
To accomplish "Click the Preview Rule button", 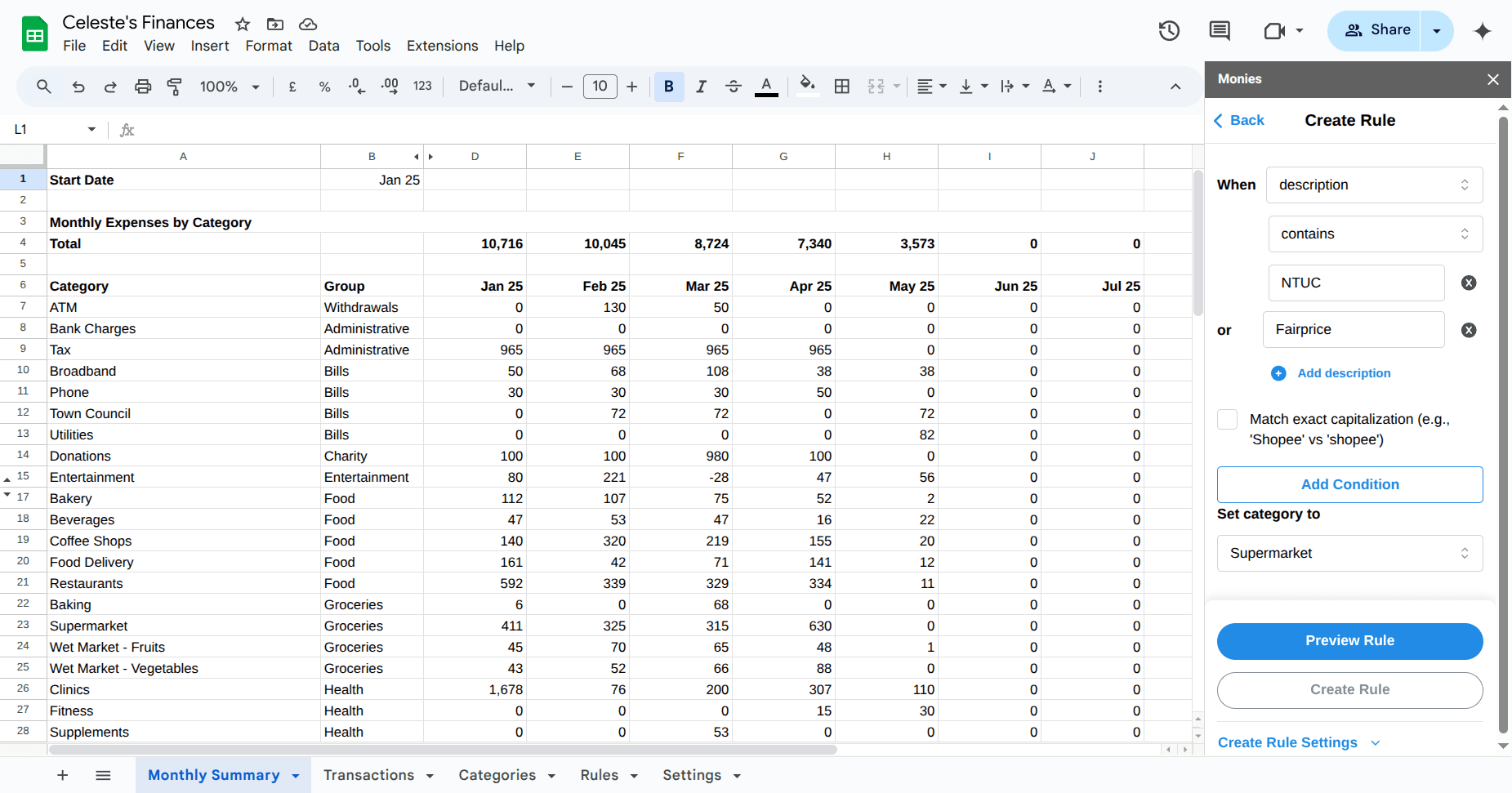I will click(x=1349, y=641).
